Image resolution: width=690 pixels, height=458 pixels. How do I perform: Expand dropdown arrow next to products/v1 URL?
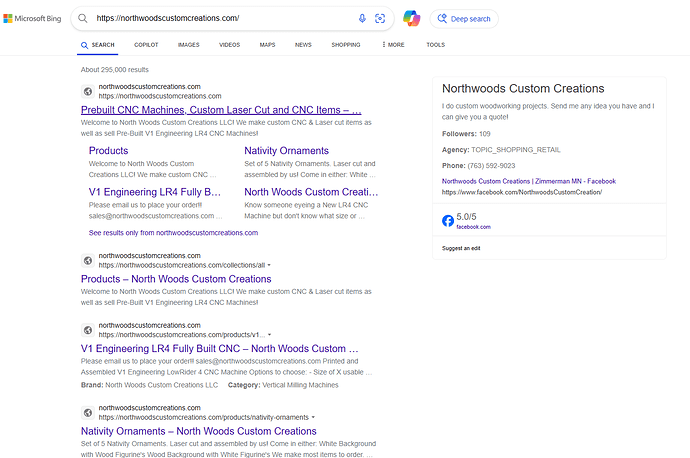coord(269,335)
